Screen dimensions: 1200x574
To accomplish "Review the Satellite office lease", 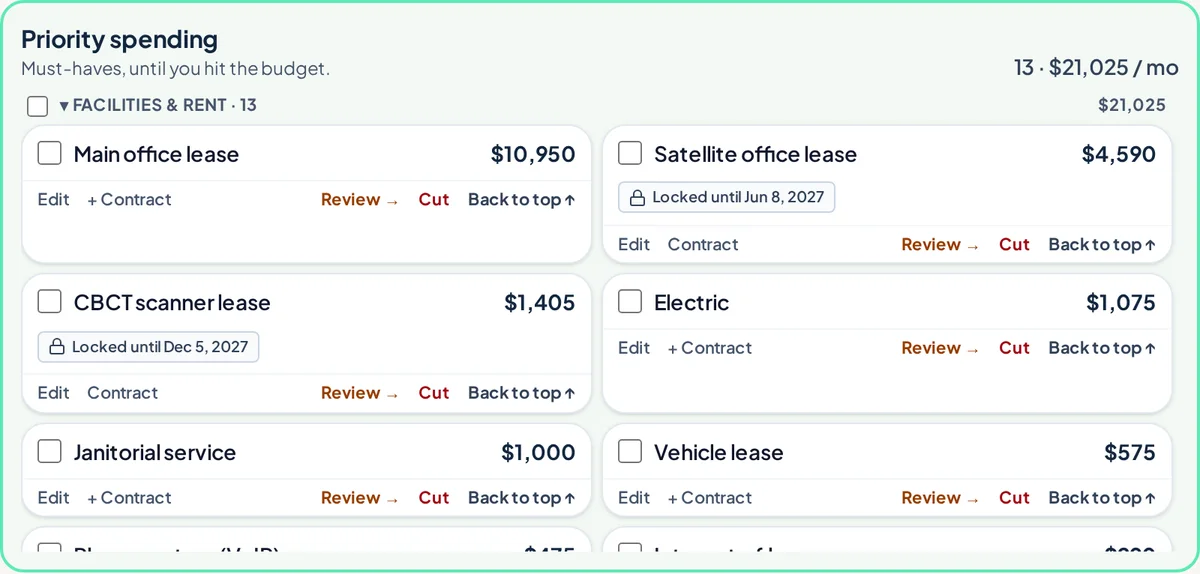I will click(940, 244).
